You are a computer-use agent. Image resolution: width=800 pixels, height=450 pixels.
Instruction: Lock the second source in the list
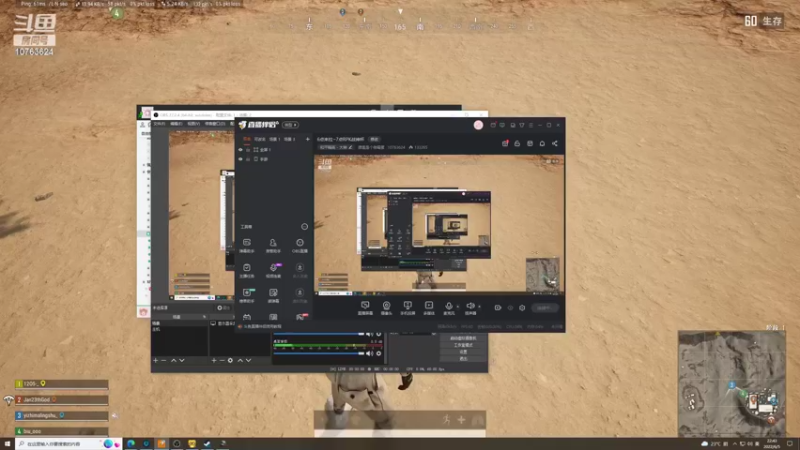(248, 159)
